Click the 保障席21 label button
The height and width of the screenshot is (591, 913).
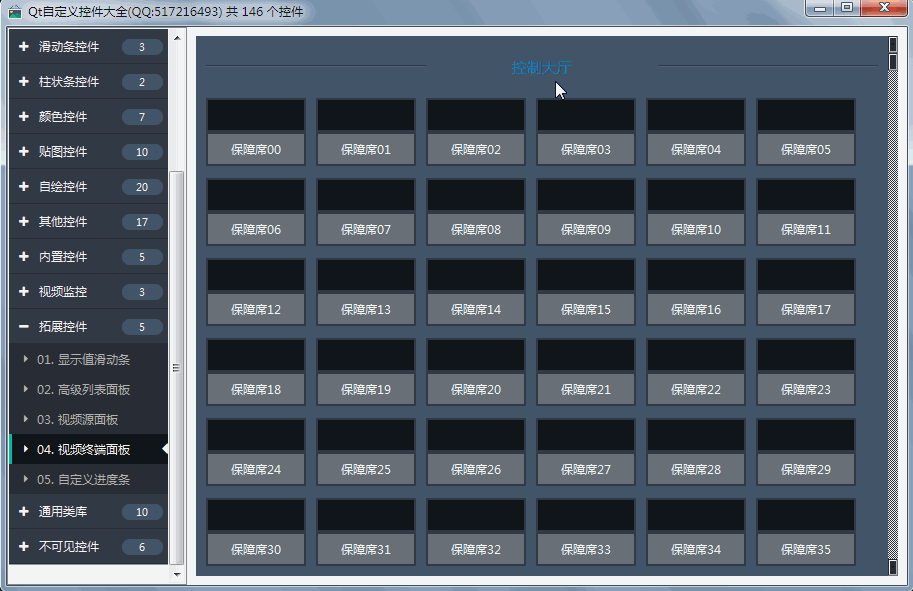coord(586,389)
